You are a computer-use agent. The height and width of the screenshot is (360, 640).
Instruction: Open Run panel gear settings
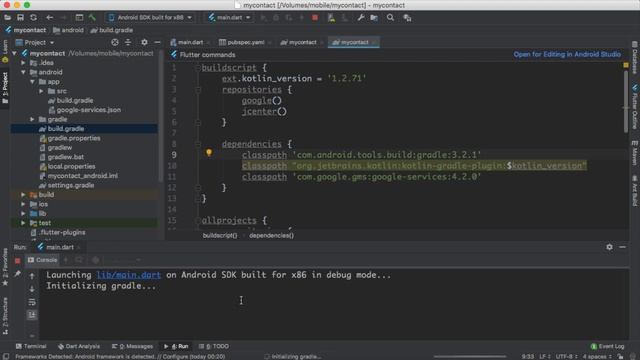(x=609, y=247)
